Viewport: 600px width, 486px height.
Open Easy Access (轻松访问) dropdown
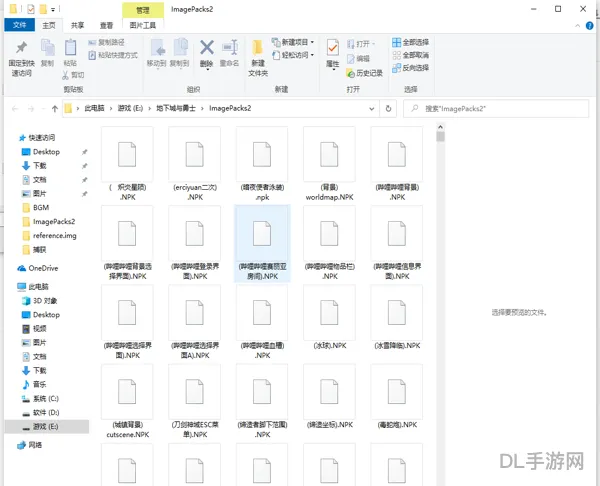(293, 55)
